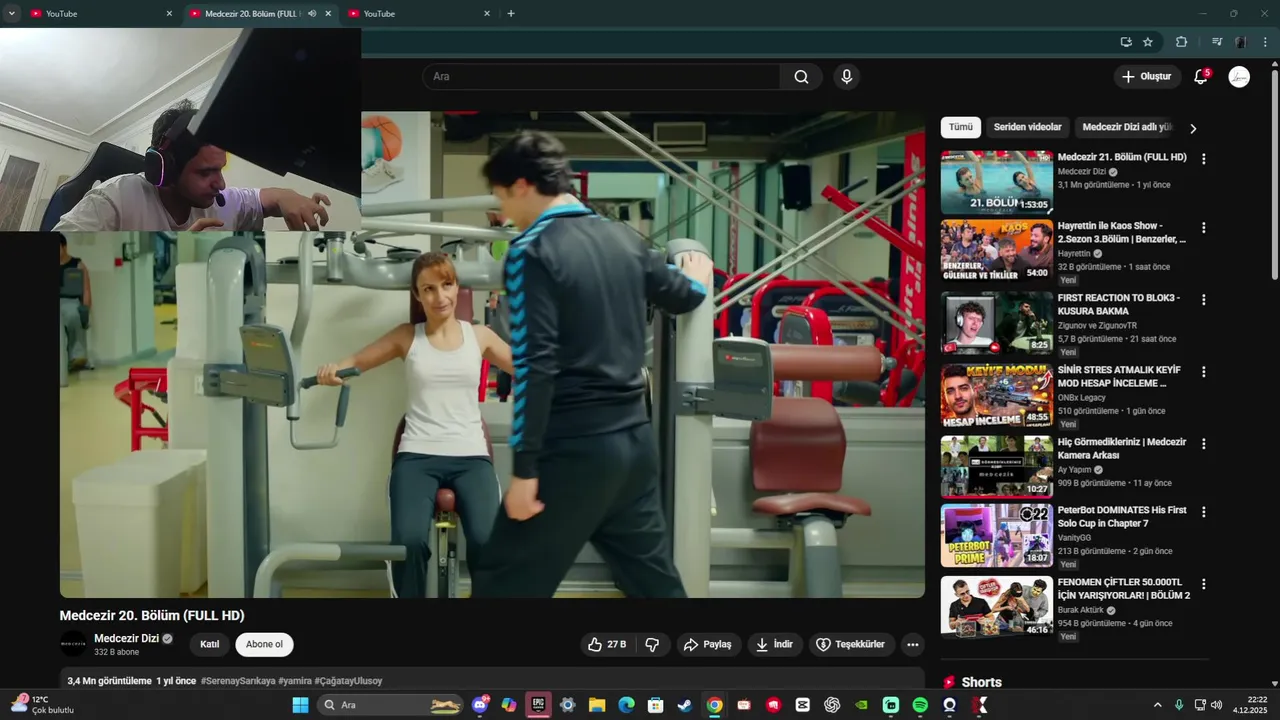Open options for Hiç Görmedikleriniz Medcezir video

[1203, 443]
